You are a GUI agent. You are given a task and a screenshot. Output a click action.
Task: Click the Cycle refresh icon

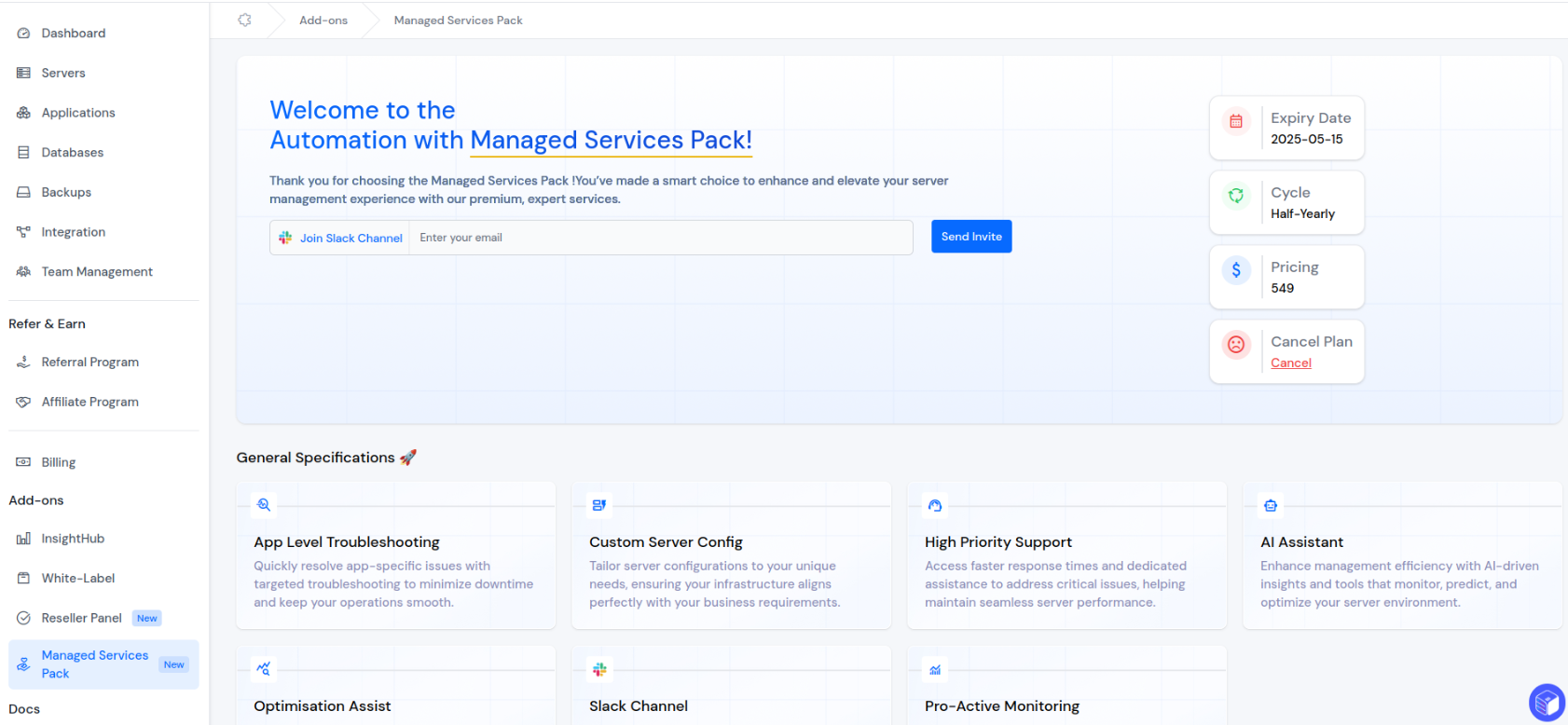click(1236, 196)
